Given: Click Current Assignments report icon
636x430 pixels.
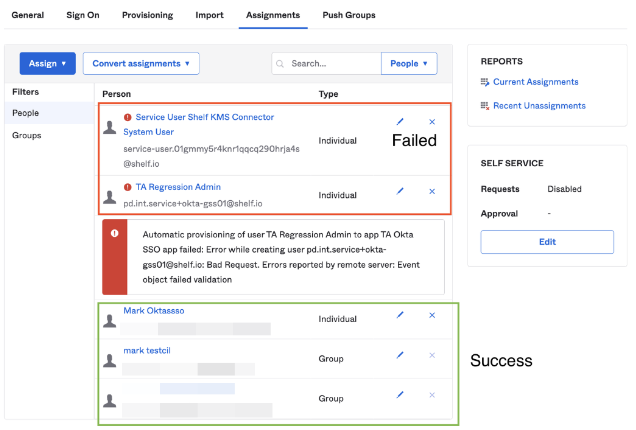Looking at the screenshot, I should (485, 82).
